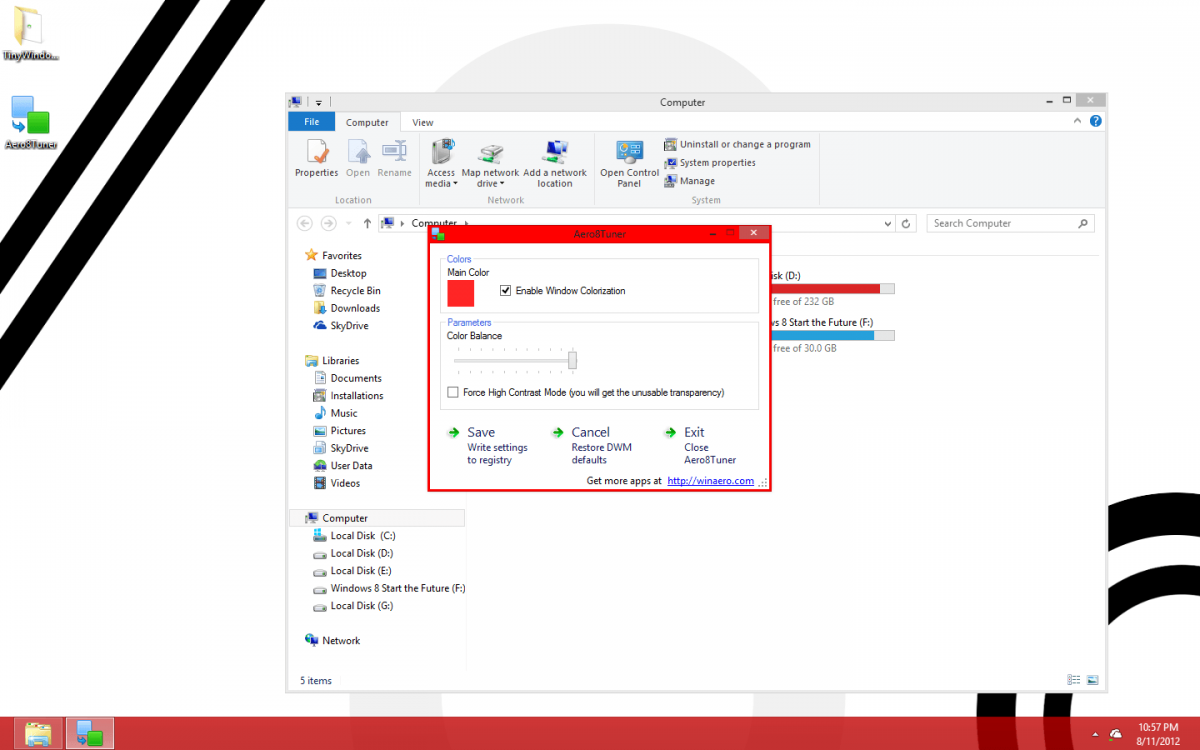This screenshot has width=1200, height=750.
Task: Select Pictures library
Action: point(340,431)
